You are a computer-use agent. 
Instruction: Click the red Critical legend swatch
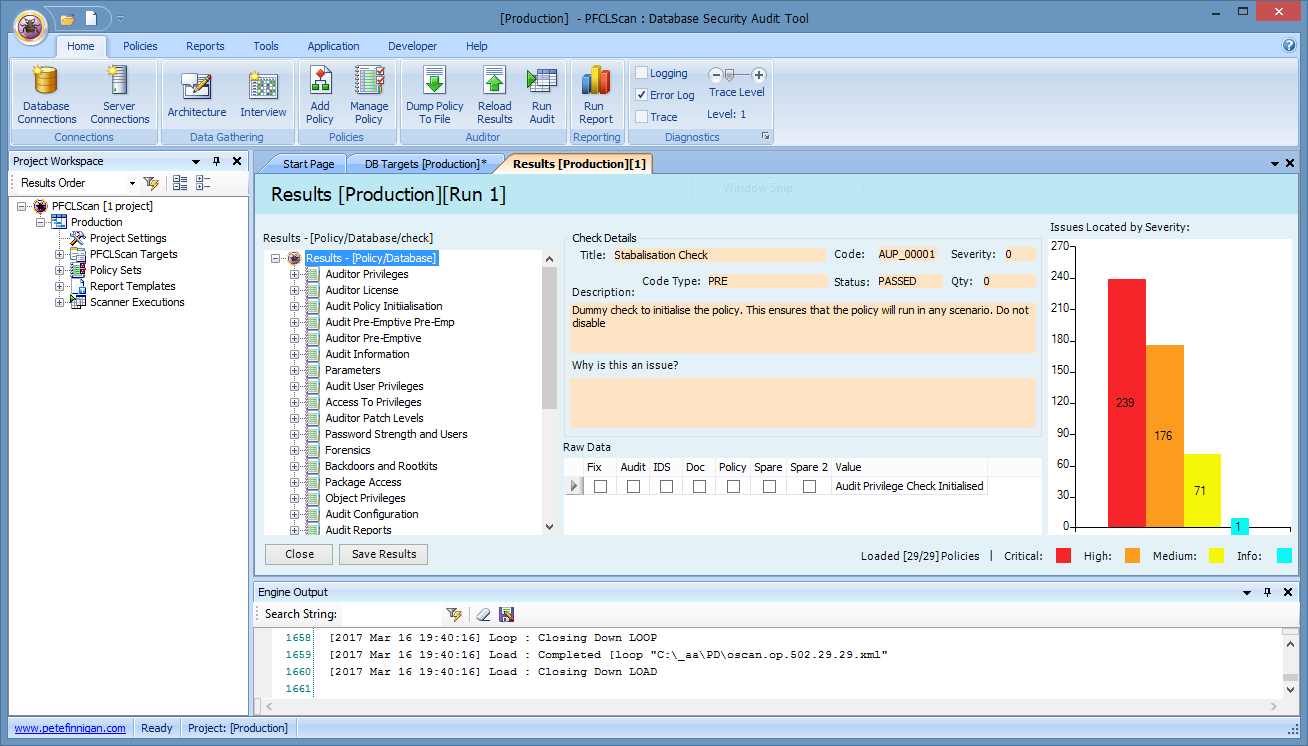1063,555
